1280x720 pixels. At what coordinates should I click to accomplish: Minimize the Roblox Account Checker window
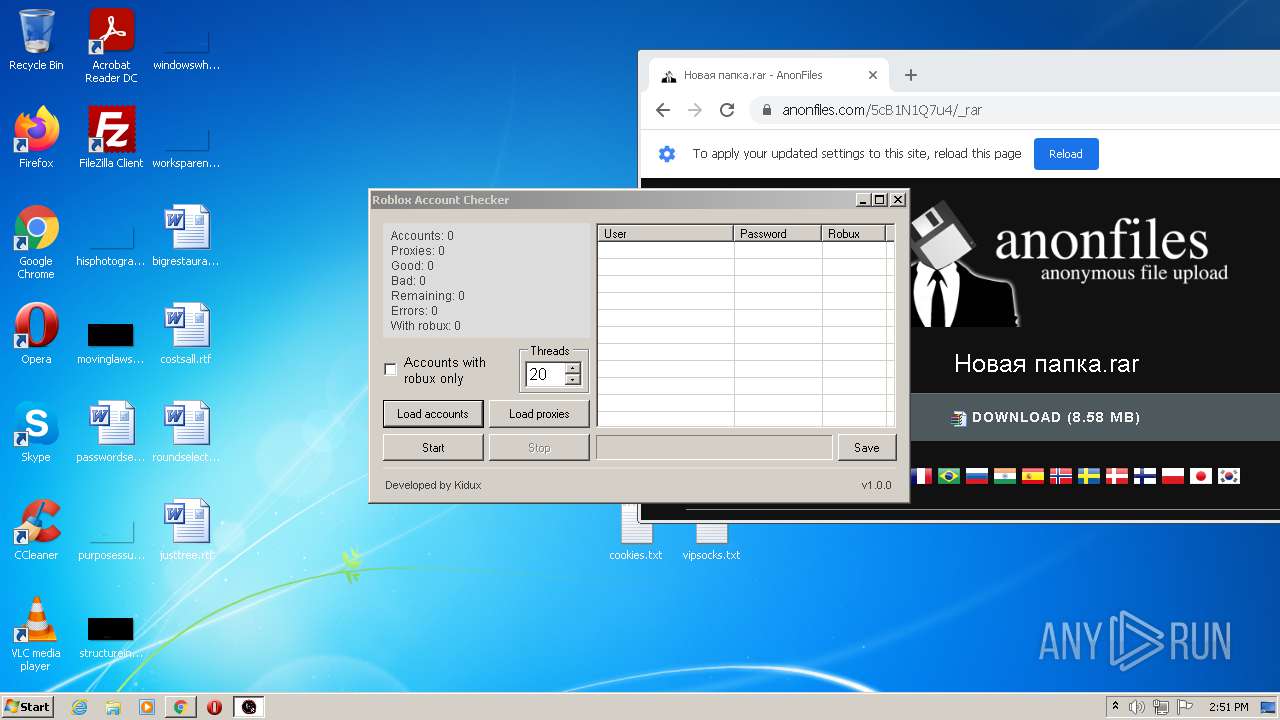(863, 200)
